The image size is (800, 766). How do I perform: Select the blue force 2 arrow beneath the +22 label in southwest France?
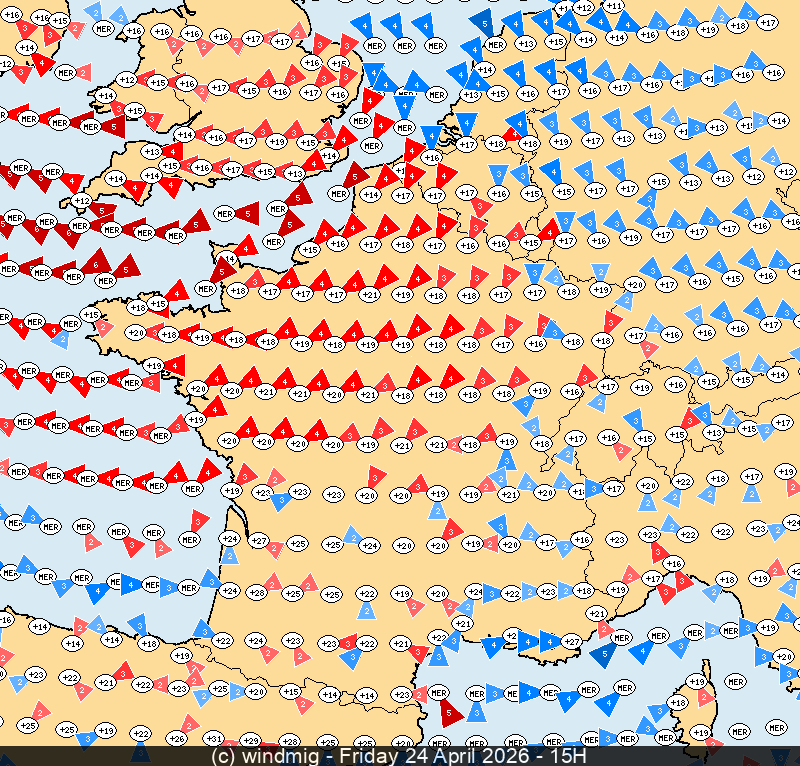click(367, 610)
